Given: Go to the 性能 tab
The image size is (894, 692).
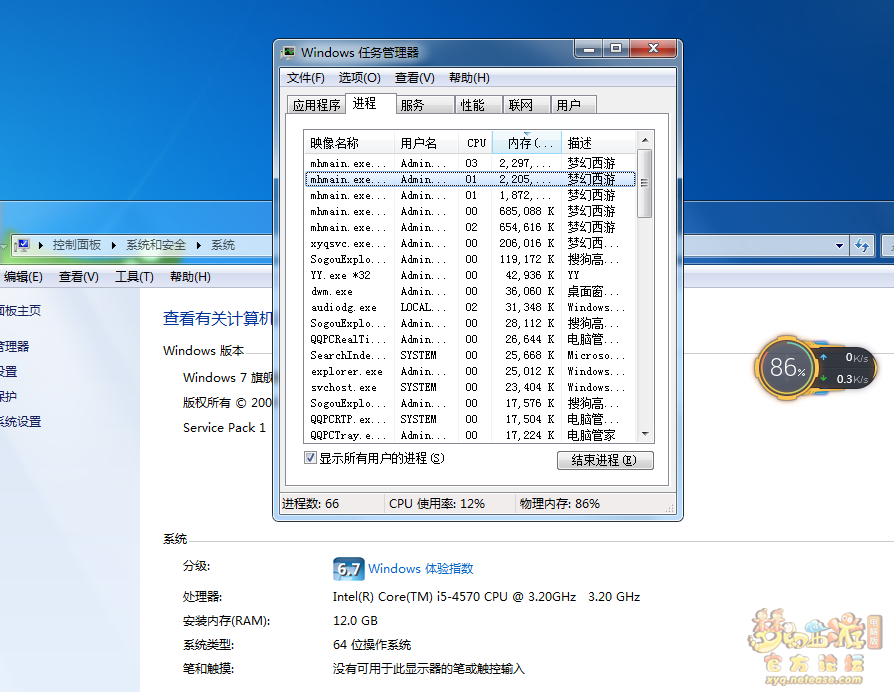Looking at the screenshot, I should tap(478, 105).
